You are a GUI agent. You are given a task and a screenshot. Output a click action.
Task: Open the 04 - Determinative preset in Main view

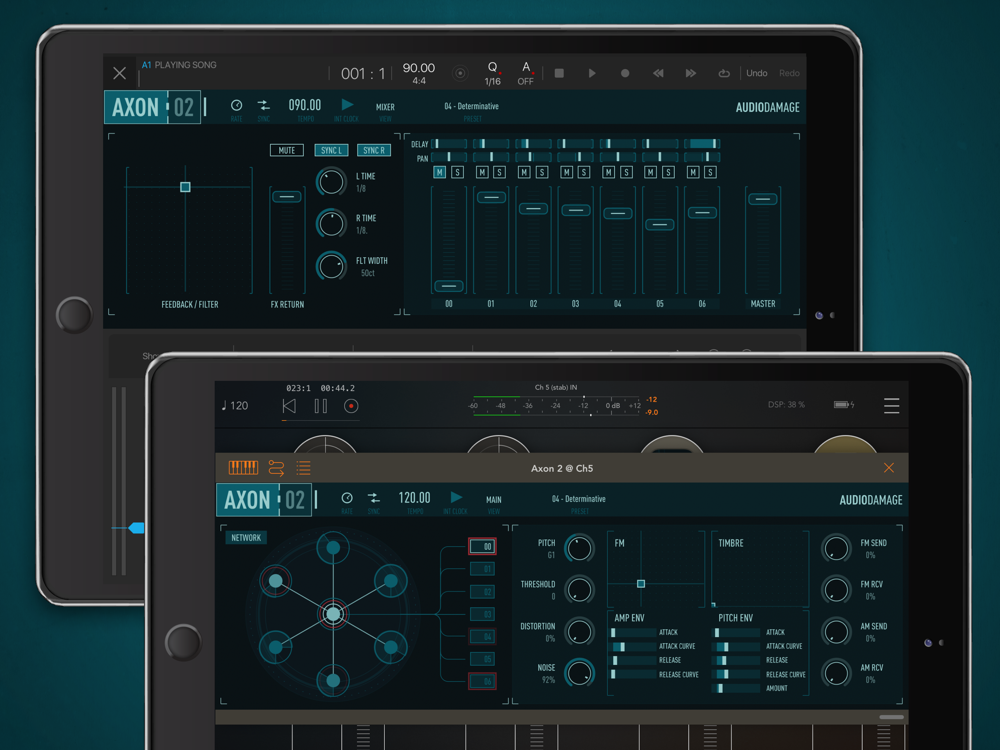(579, 499)
